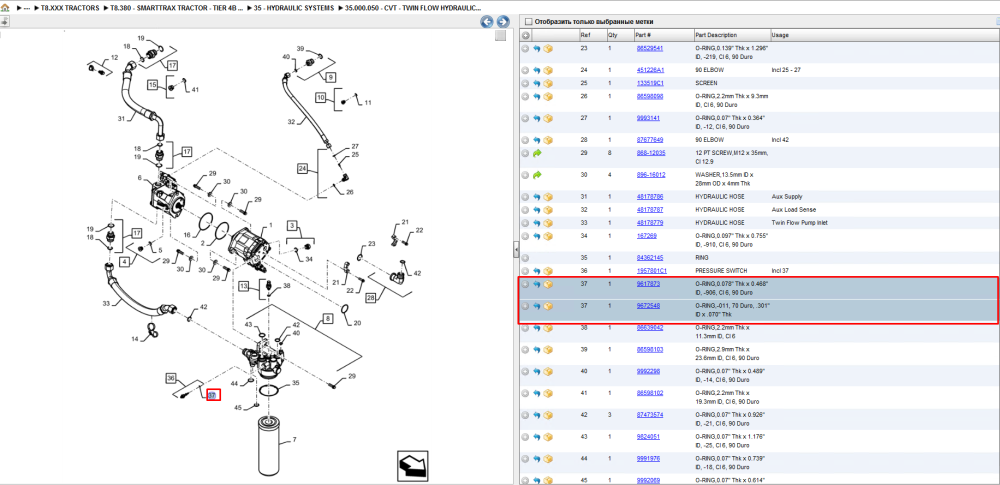The width and height of the screenshot is (1000, 485).
Task: Select boxed callout 24 in the diagram
Action: [x=302, y=169]
